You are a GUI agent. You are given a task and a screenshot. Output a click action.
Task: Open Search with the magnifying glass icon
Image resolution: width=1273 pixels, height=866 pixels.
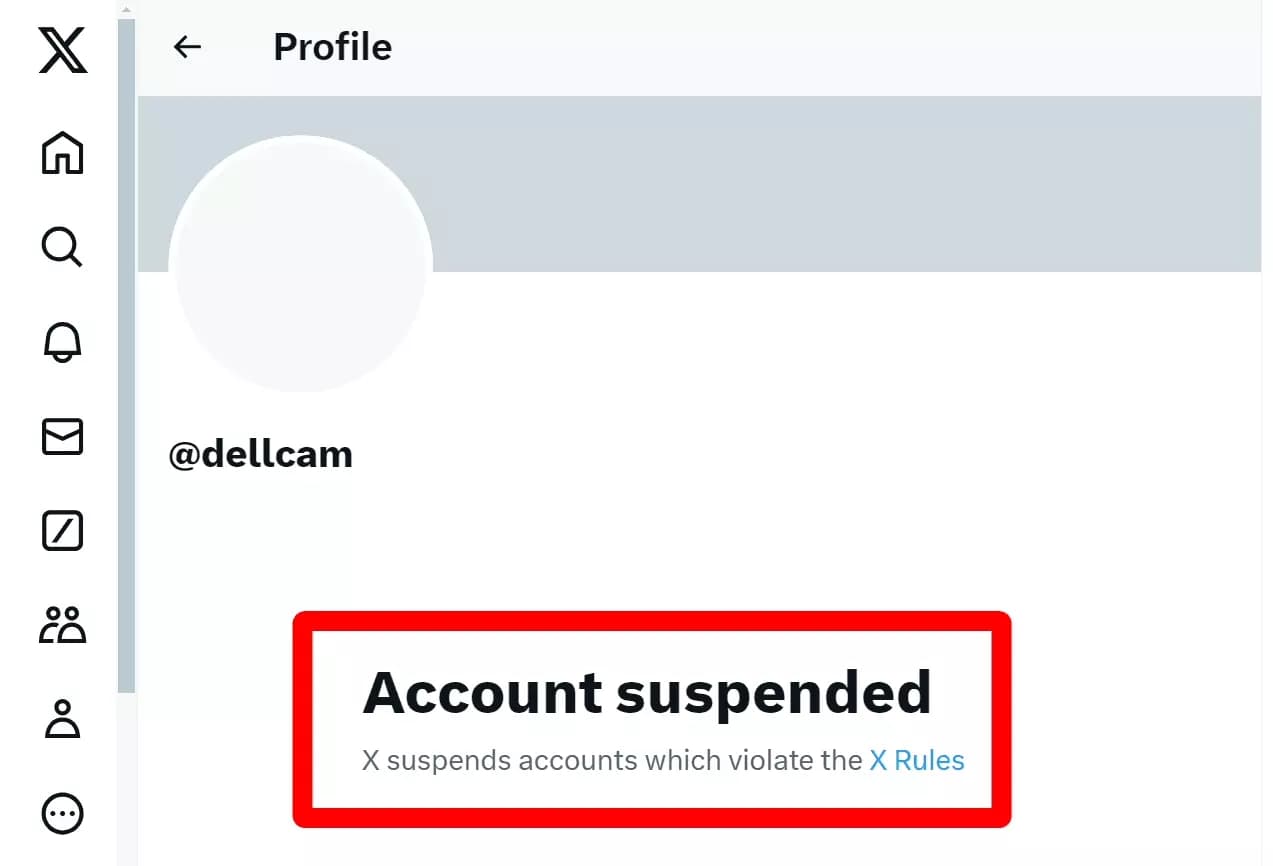click(62, 247)
